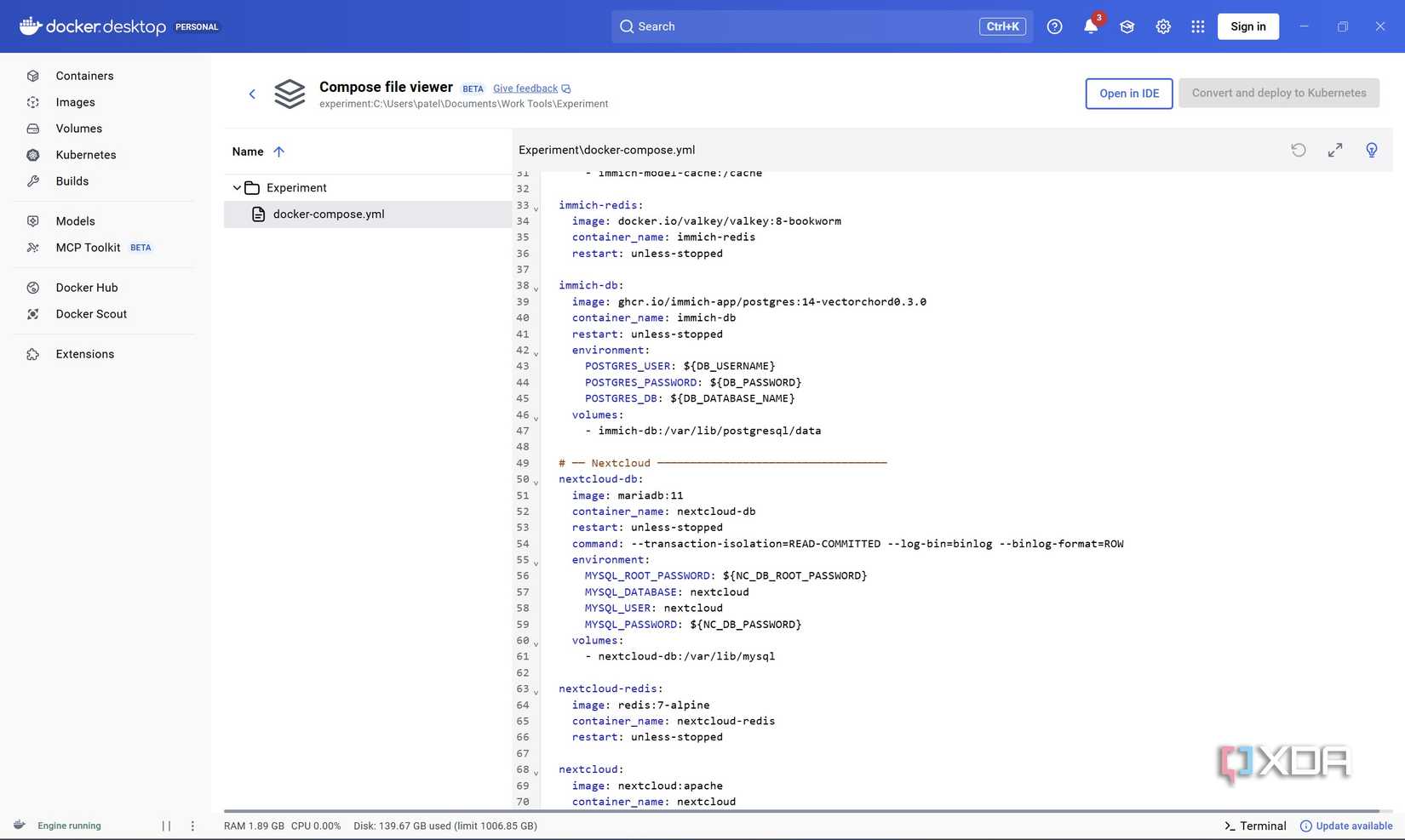Screen dimensions: 1405x840
Task: Click the RAM 1.89 GB status text
Action: (x=254, y=826)
